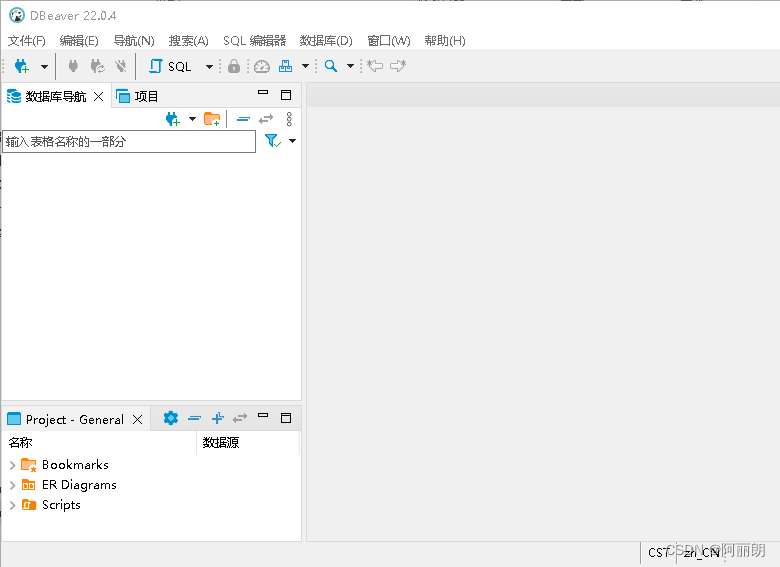Viewport: 780px width, 567px height.
Task: Expand the ER Diagrams folder chevron
Action: click(12, 485)
